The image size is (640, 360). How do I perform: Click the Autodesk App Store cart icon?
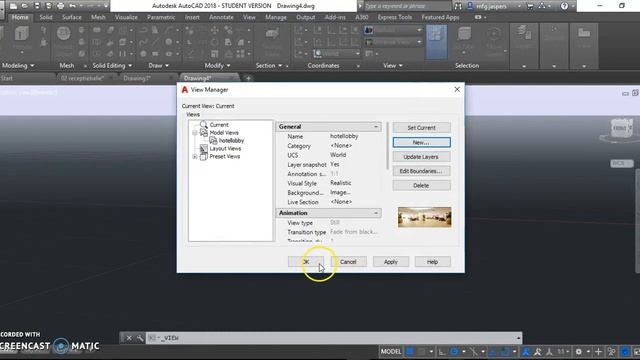(x=530, y=6)
